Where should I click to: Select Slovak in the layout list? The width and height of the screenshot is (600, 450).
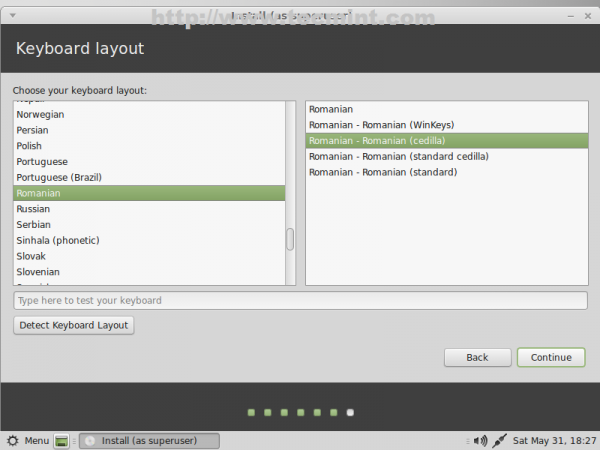click(x=149, y=256)
